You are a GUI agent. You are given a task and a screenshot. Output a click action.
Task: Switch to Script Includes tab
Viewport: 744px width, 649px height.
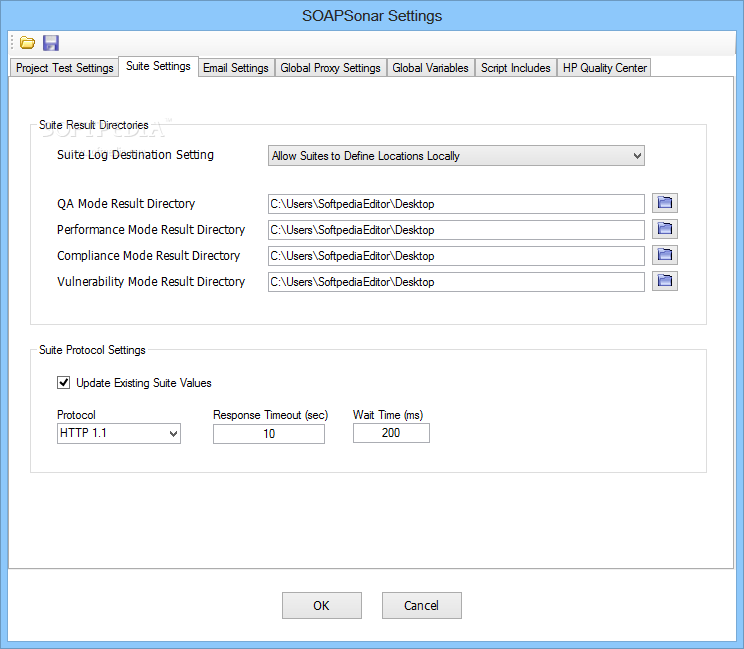coord(515,68)
